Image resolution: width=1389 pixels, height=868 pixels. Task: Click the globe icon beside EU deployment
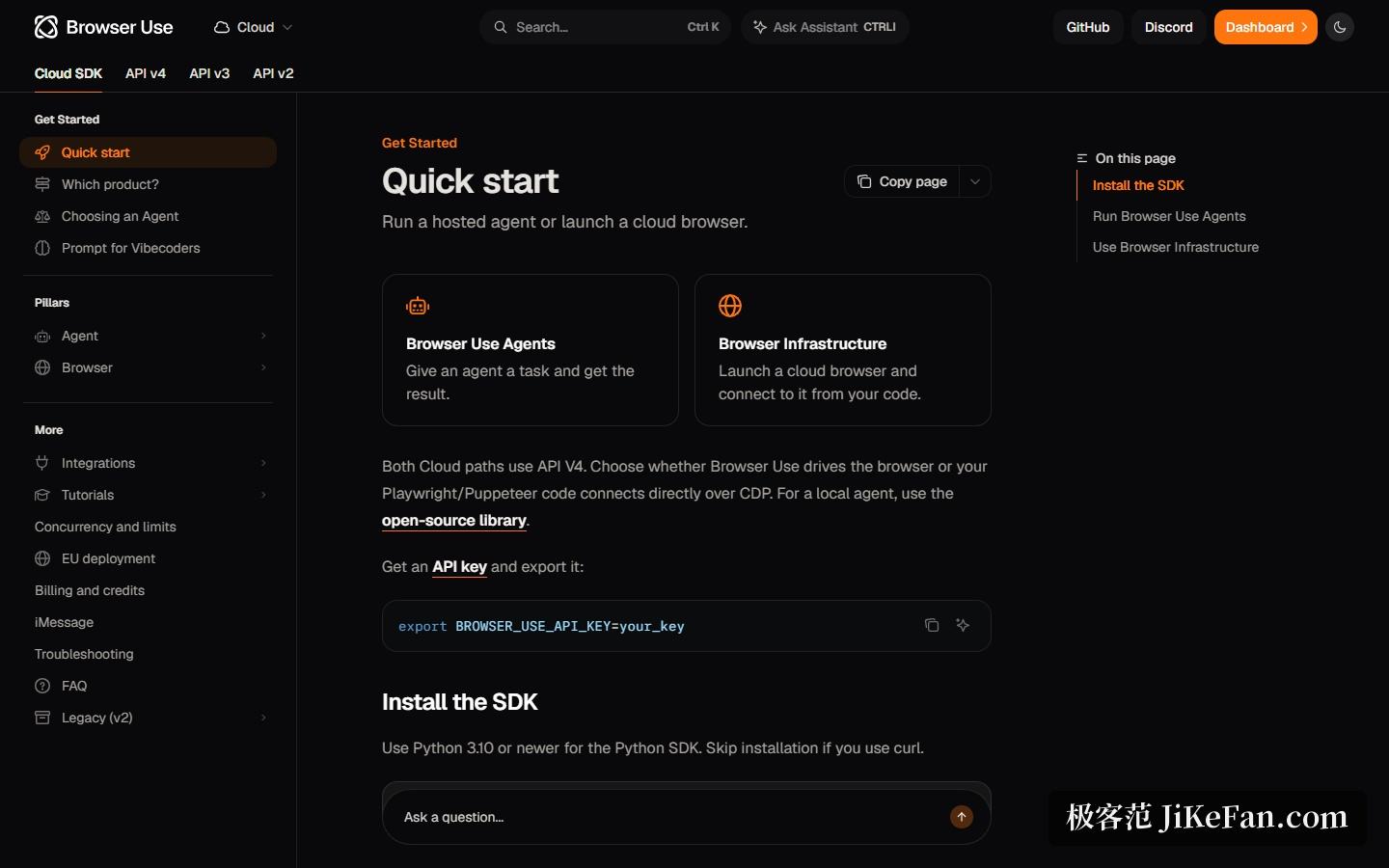pos(42,558)
